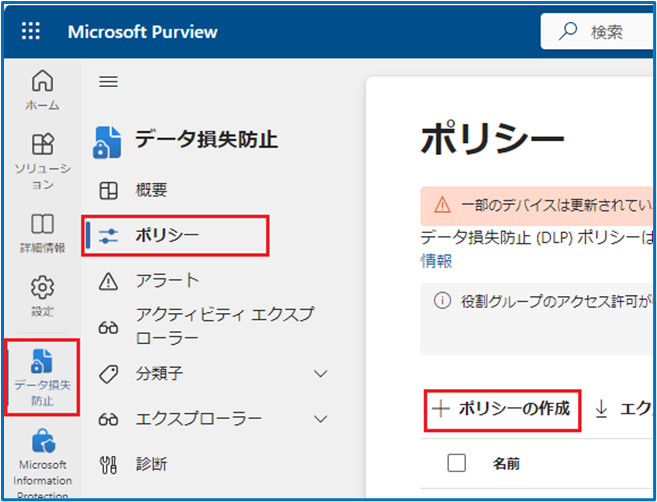Open the app launcher waffle icon

tap(31, 32)
